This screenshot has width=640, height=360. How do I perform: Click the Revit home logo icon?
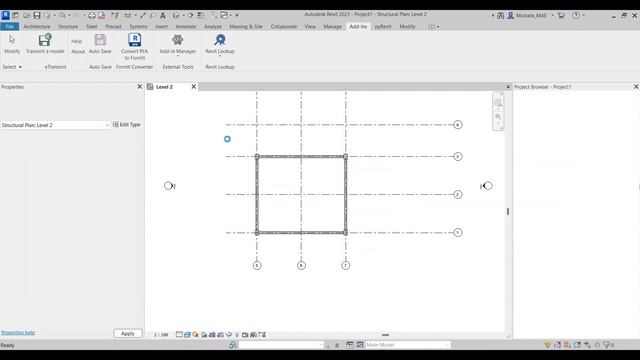tap(6, 15)
